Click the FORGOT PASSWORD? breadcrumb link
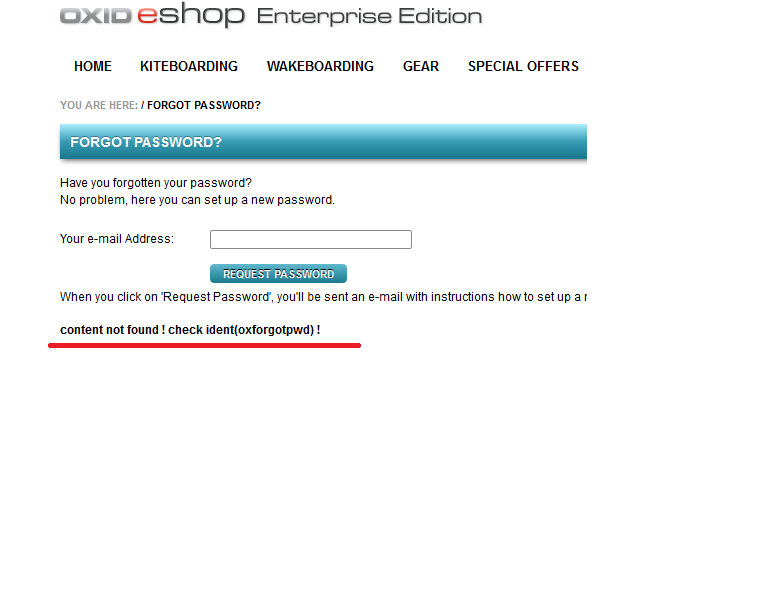Viewport: 768px width, 614px height. [204, 105]
